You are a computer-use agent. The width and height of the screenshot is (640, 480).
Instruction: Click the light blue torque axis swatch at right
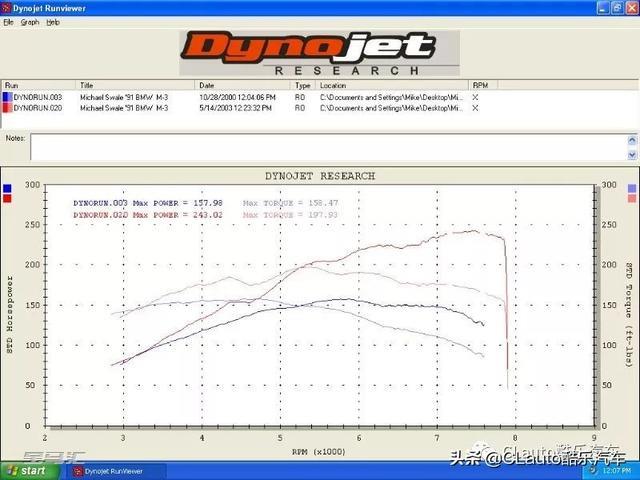pos(632,189)
